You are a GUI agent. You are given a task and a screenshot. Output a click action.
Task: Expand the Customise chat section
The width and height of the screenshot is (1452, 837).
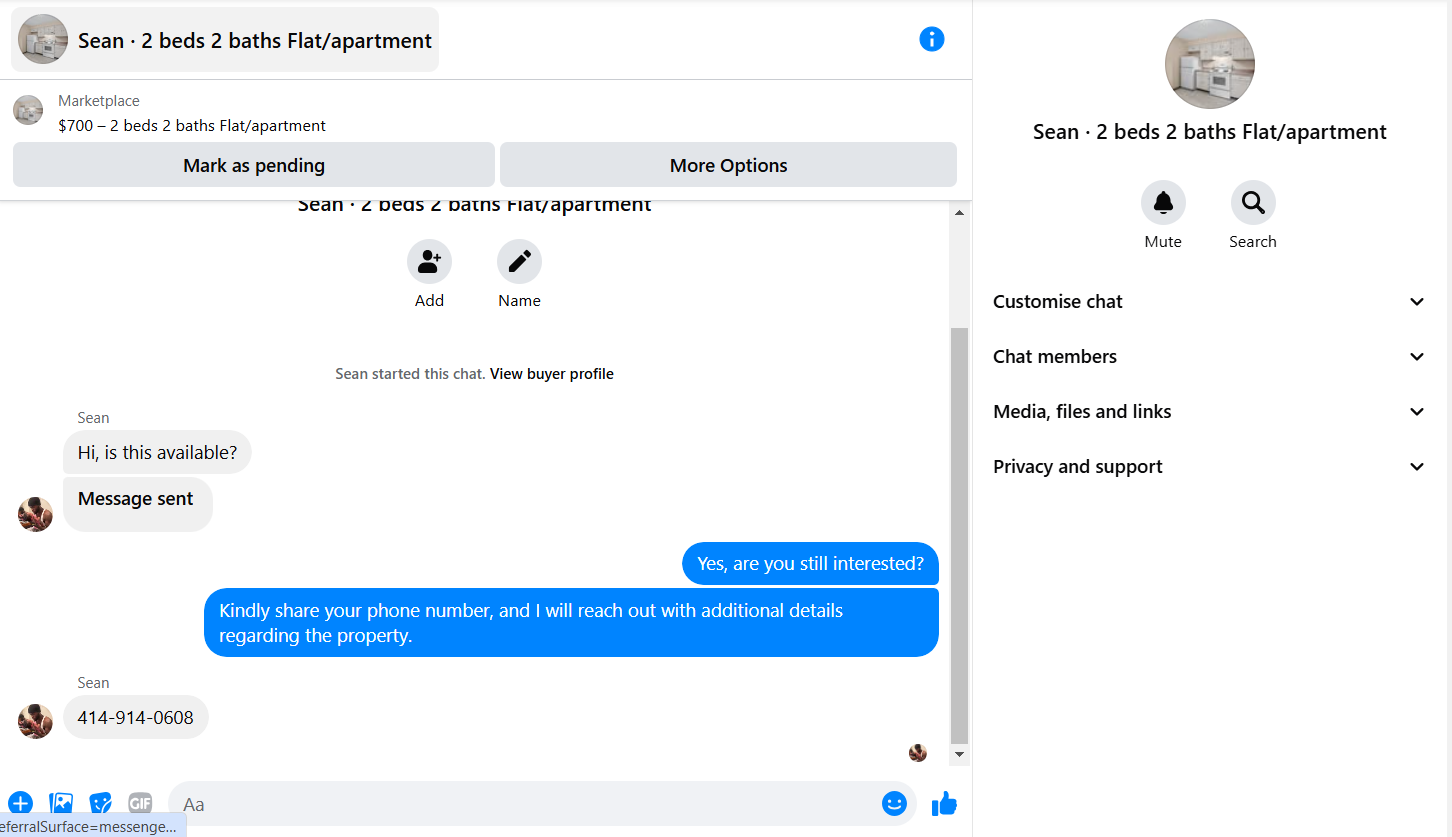pos(1210,302)
